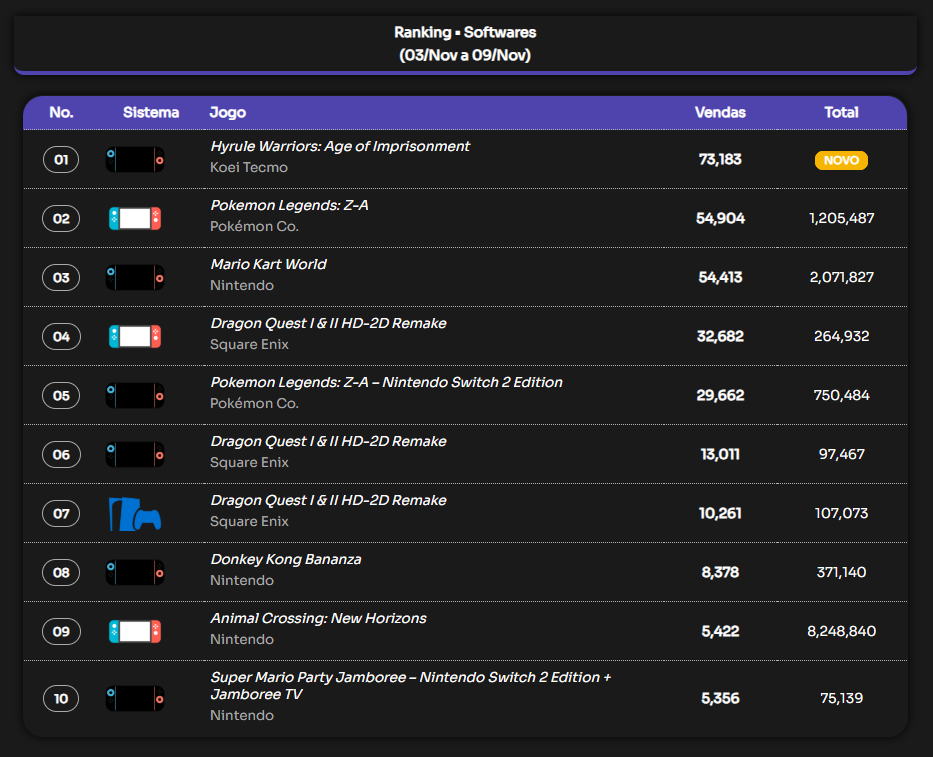Click the Switch 2 icon for Super Mario Party Jamboree
Viewport: 933px width, 757px height.
coord(135,698)
